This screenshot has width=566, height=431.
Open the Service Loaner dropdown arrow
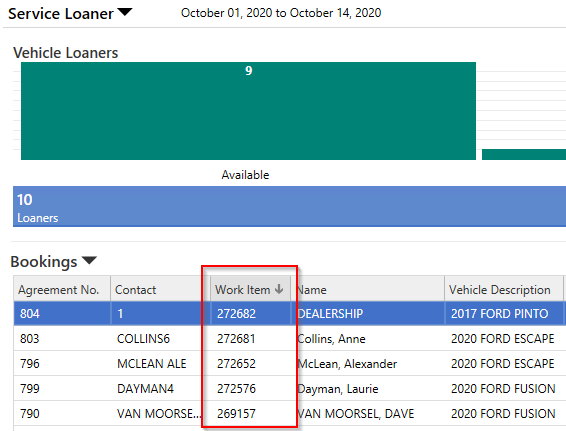point(125,12)
